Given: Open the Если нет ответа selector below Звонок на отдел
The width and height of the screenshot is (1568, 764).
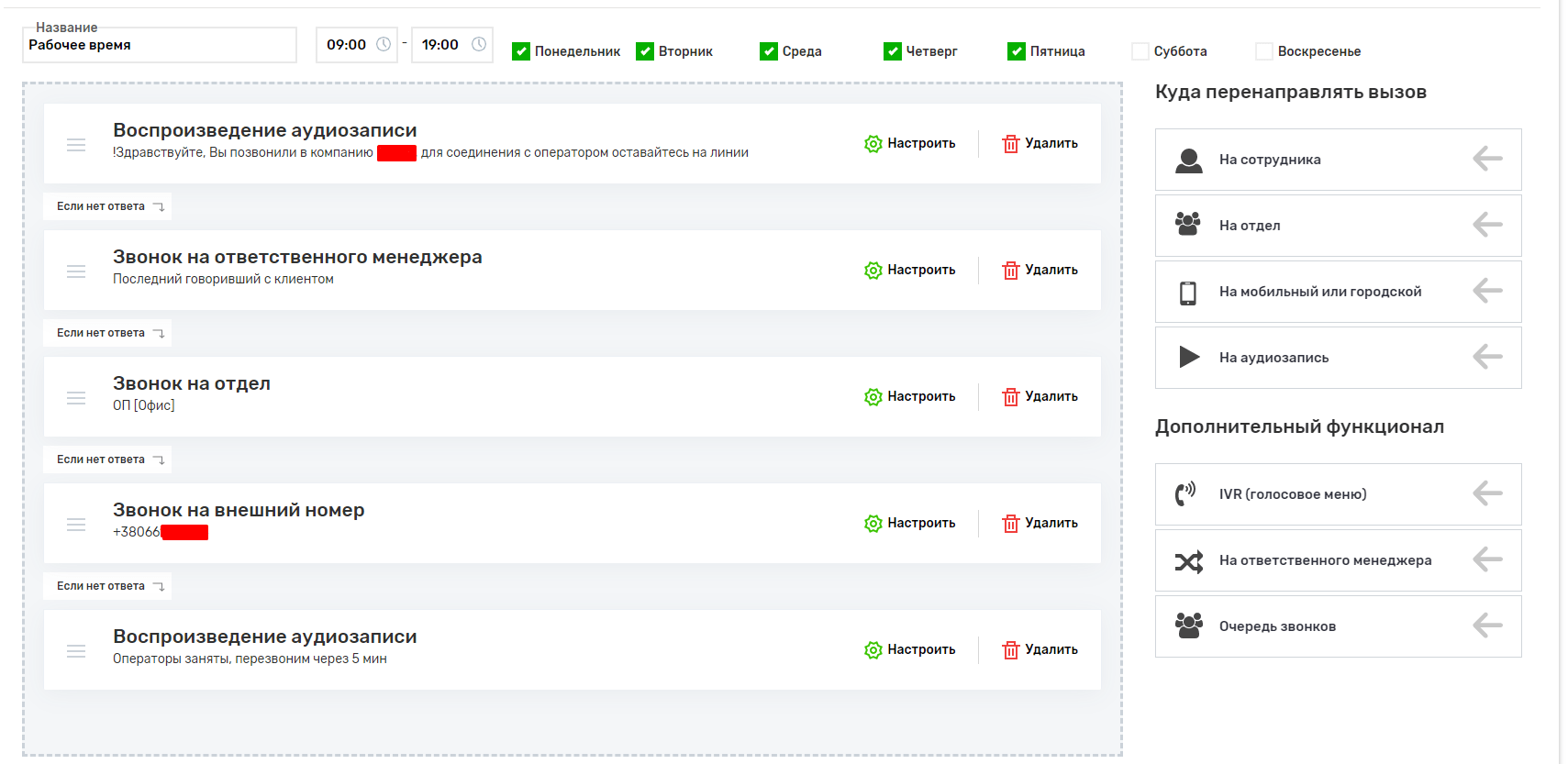Looking at the screenshot, I should [108, 460].
